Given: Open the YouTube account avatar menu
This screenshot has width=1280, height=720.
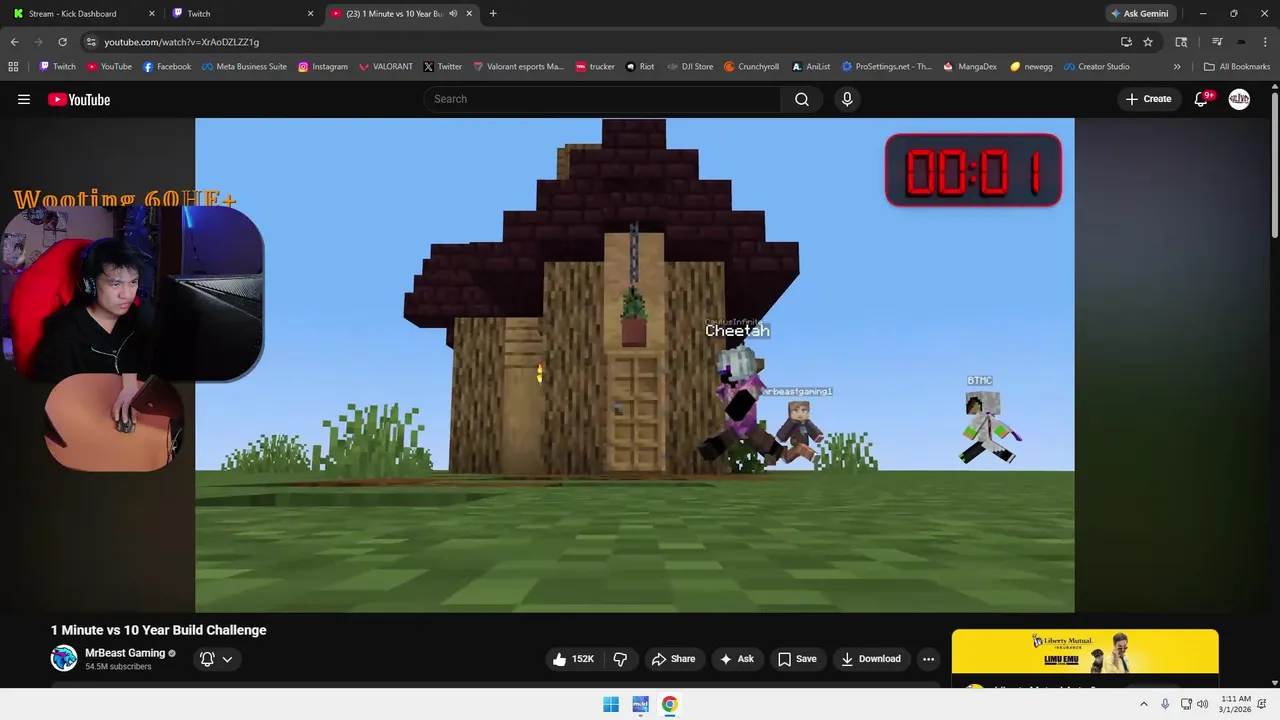Looking at the screenshot, I should [x=1239, y=99].
